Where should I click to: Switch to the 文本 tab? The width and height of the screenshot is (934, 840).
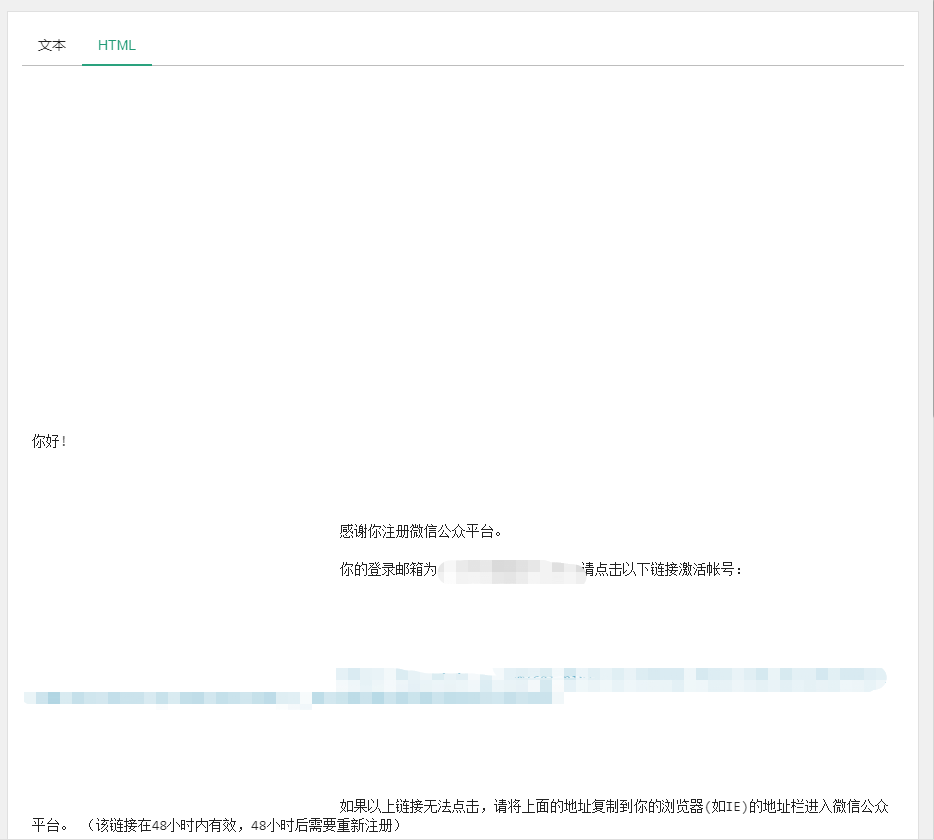click(x=52, y=45)
